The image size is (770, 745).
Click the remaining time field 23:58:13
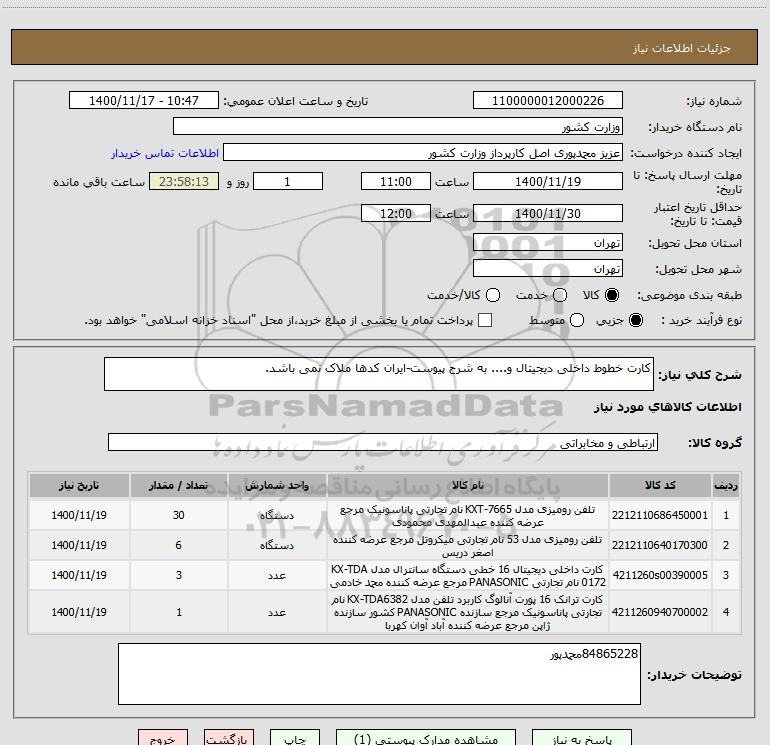click(x=184, y=181)
